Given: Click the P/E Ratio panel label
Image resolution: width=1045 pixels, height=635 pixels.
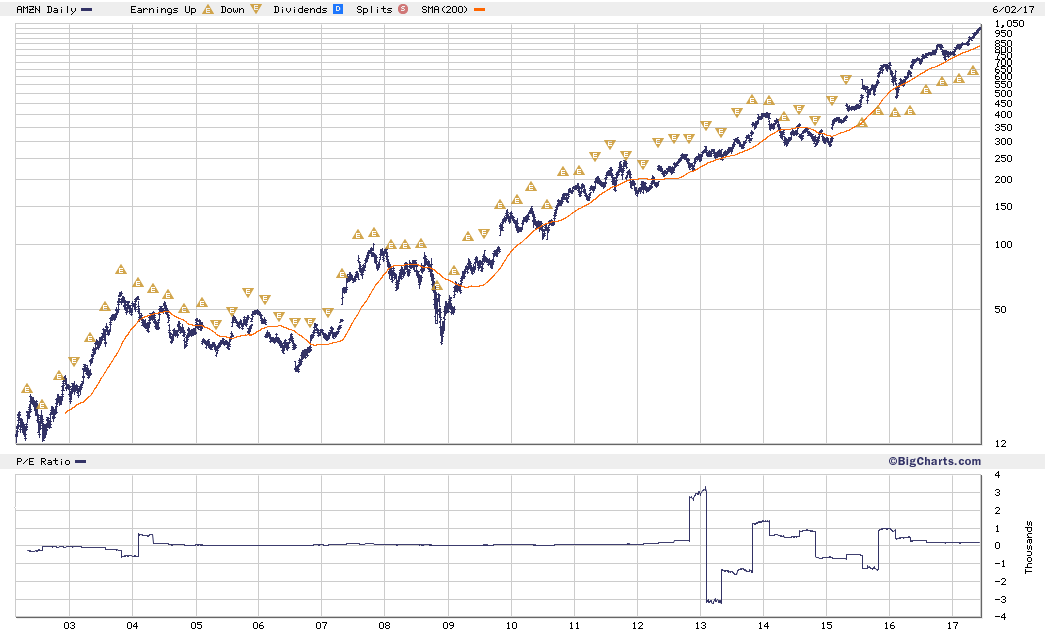Looking at the screenshot, I should coord(43,462).
